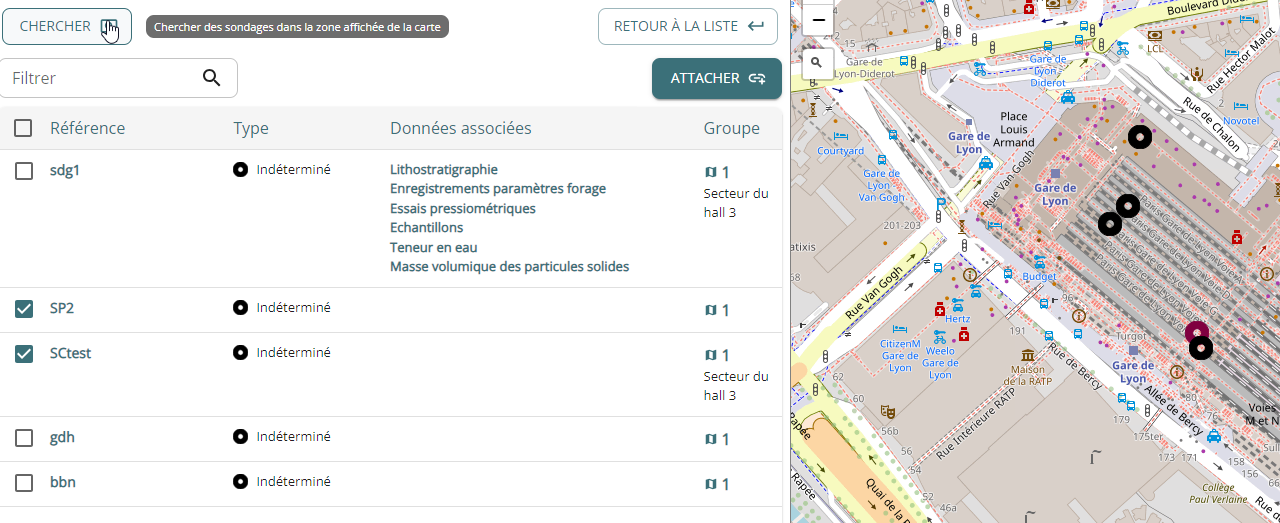Viewport: 1280px width, 523px height.
Task: Click the Données associées column header
Action: click(x=460, y=128)
